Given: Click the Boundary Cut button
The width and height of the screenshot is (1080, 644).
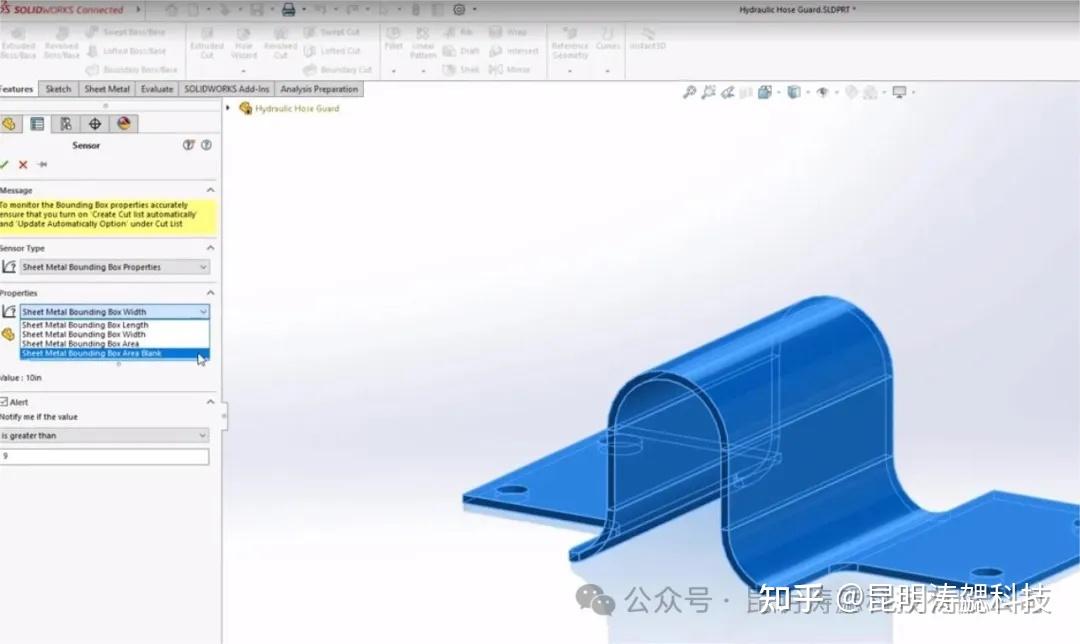Looking at the screenshot, I should [x=338, y=70].
